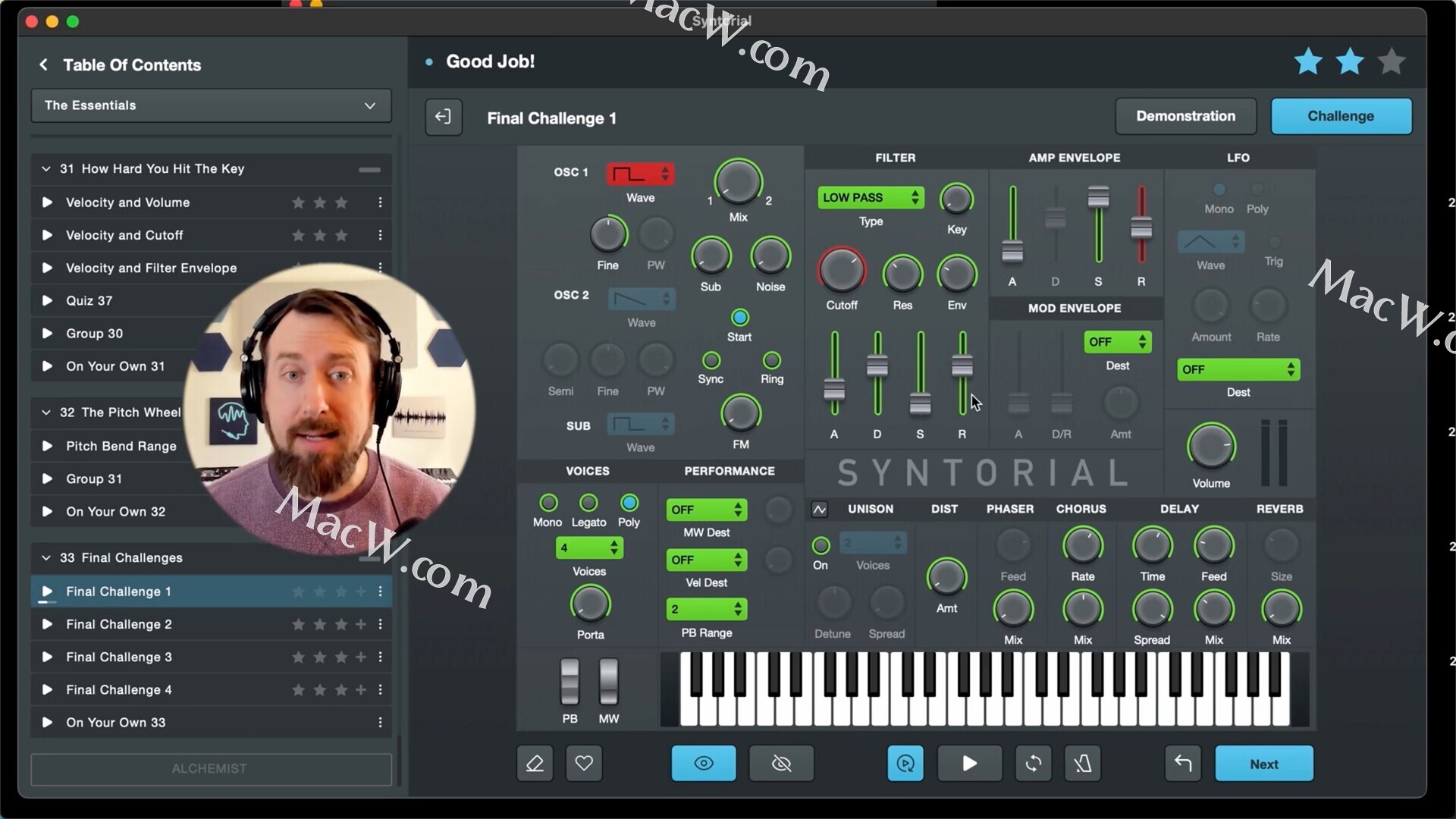Viewport: 1456px width, 819px height.
Task: Click the Volume knob
Action: [x=1211, y=446]
